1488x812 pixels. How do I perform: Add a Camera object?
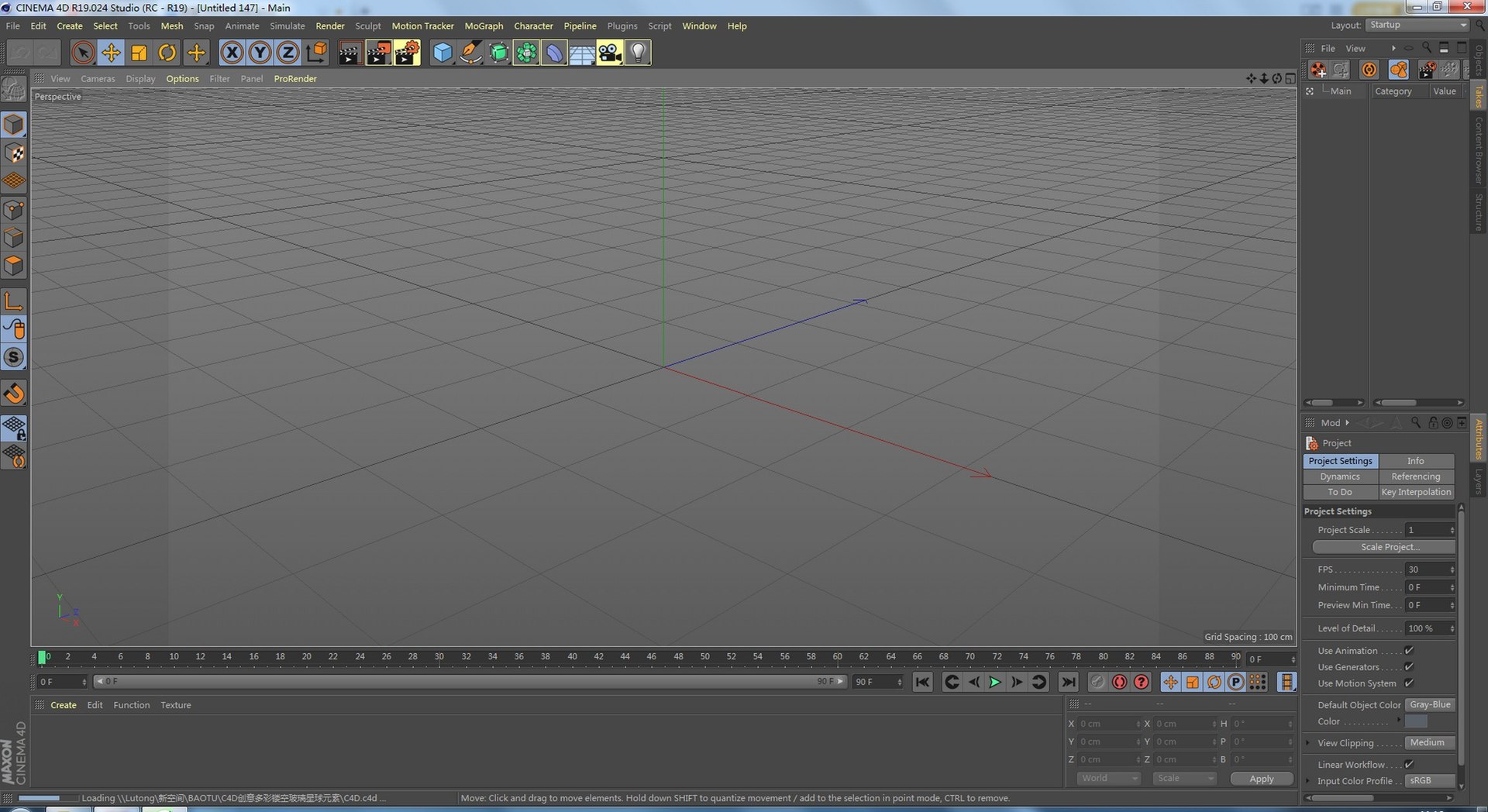tap(610, 53)
